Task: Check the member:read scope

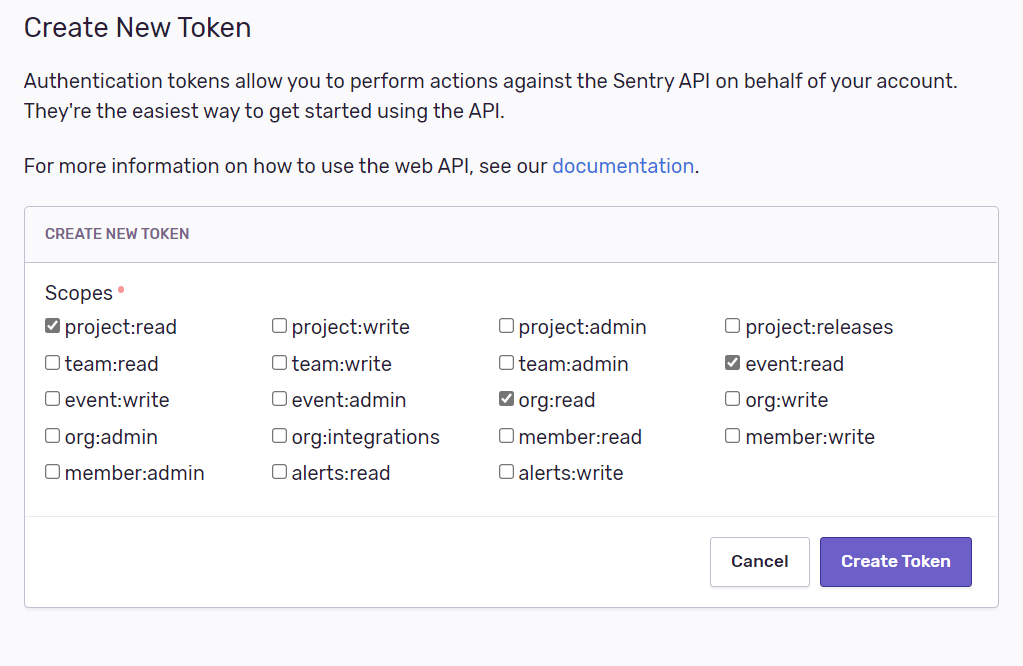Action: click(507, 436)
